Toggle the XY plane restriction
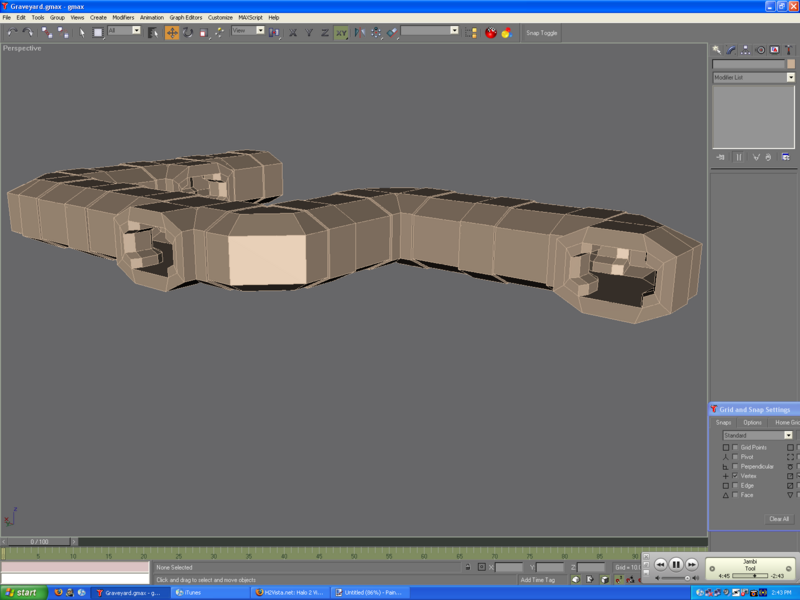The width and height of the screenshot is (800, 600). (x=341, y=33)
